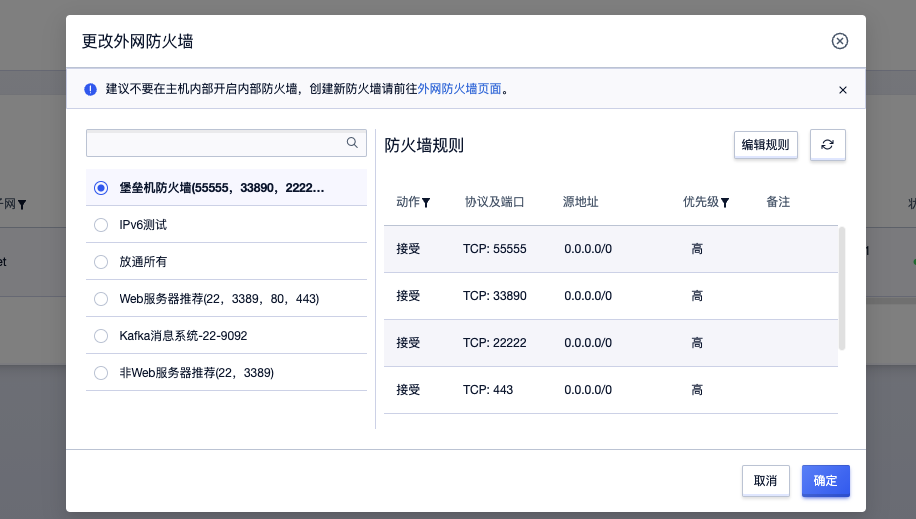Select Web服务器推荐 firewall option
916x519 pixels.
(101, 299)
